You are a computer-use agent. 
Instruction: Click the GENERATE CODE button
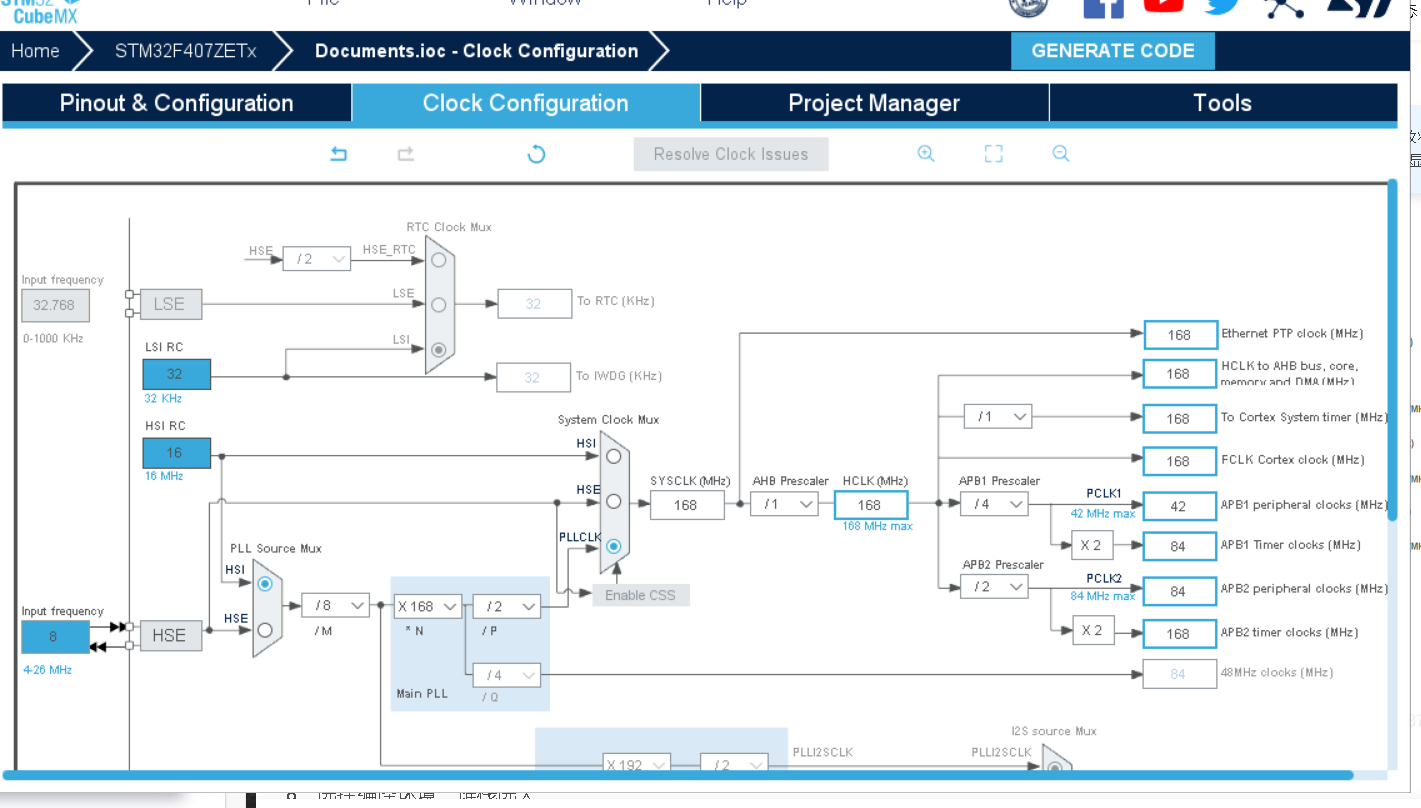tap(1113, 51)
